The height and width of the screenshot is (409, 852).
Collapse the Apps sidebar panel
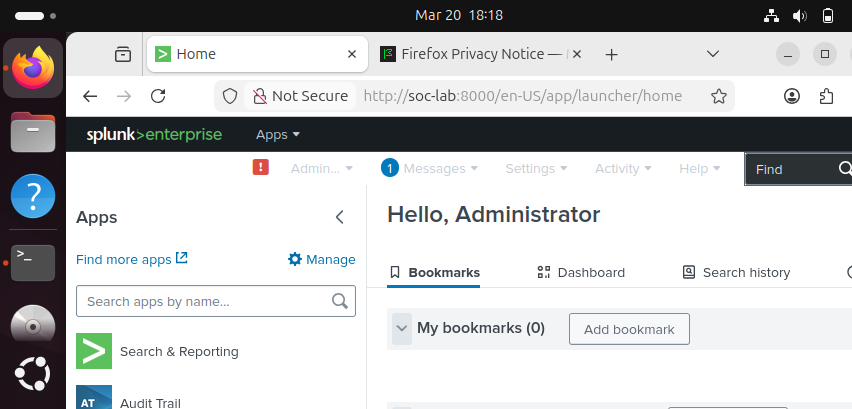click(x=339, y=217)
